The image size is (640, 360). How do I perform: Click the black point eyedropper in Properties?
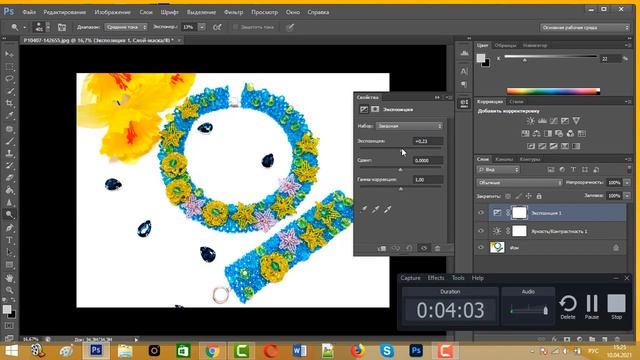(x=363, y=209)
